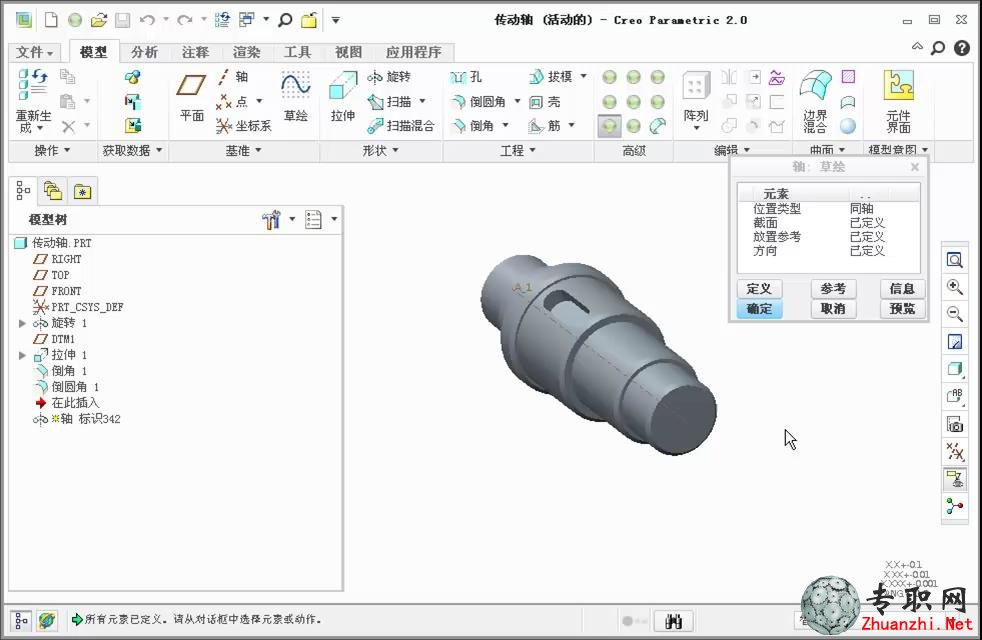Switch to the 注释 tab

pos(195,52)
